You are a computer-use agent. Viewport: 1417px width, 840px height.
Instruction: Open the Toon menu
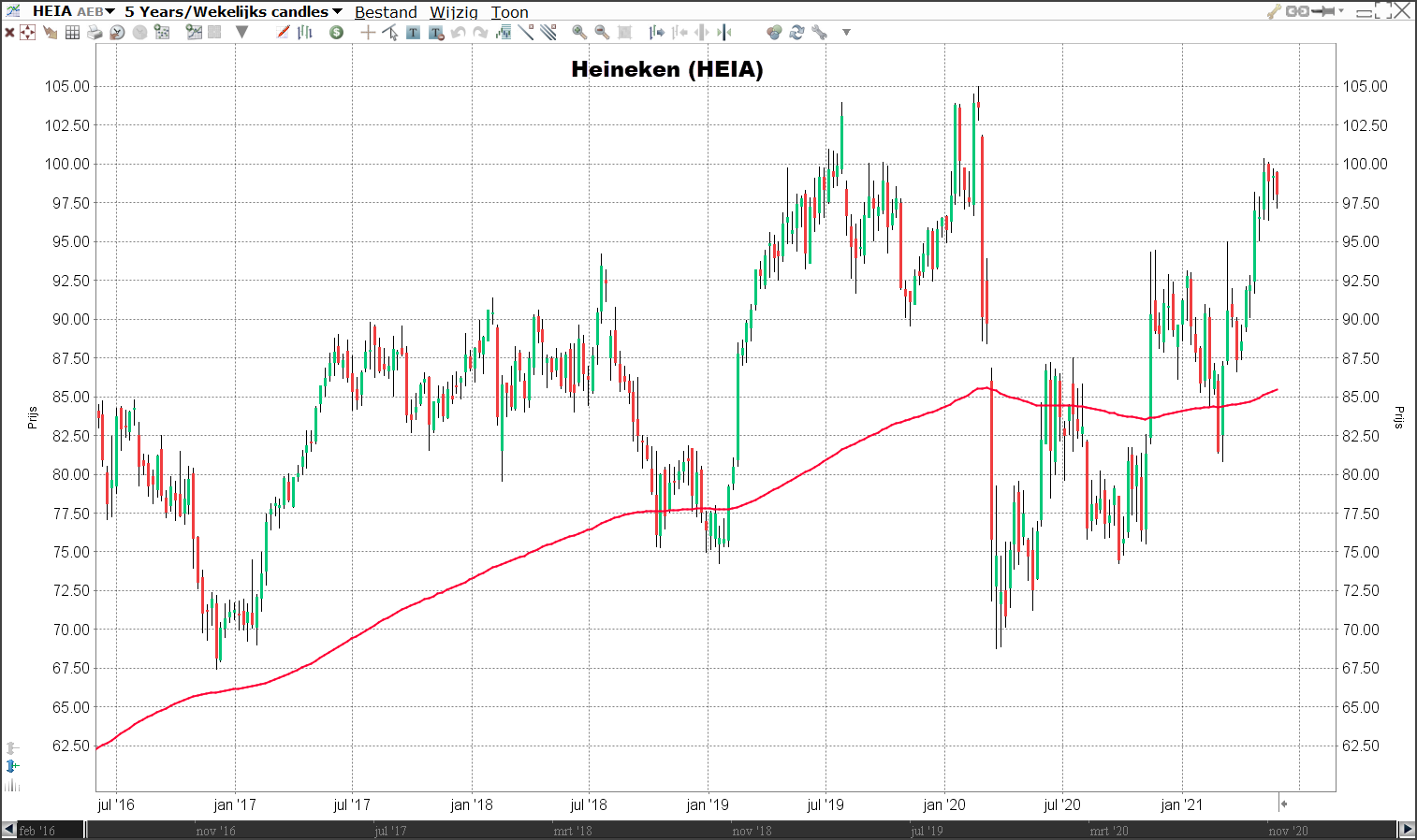click(510, 12)
